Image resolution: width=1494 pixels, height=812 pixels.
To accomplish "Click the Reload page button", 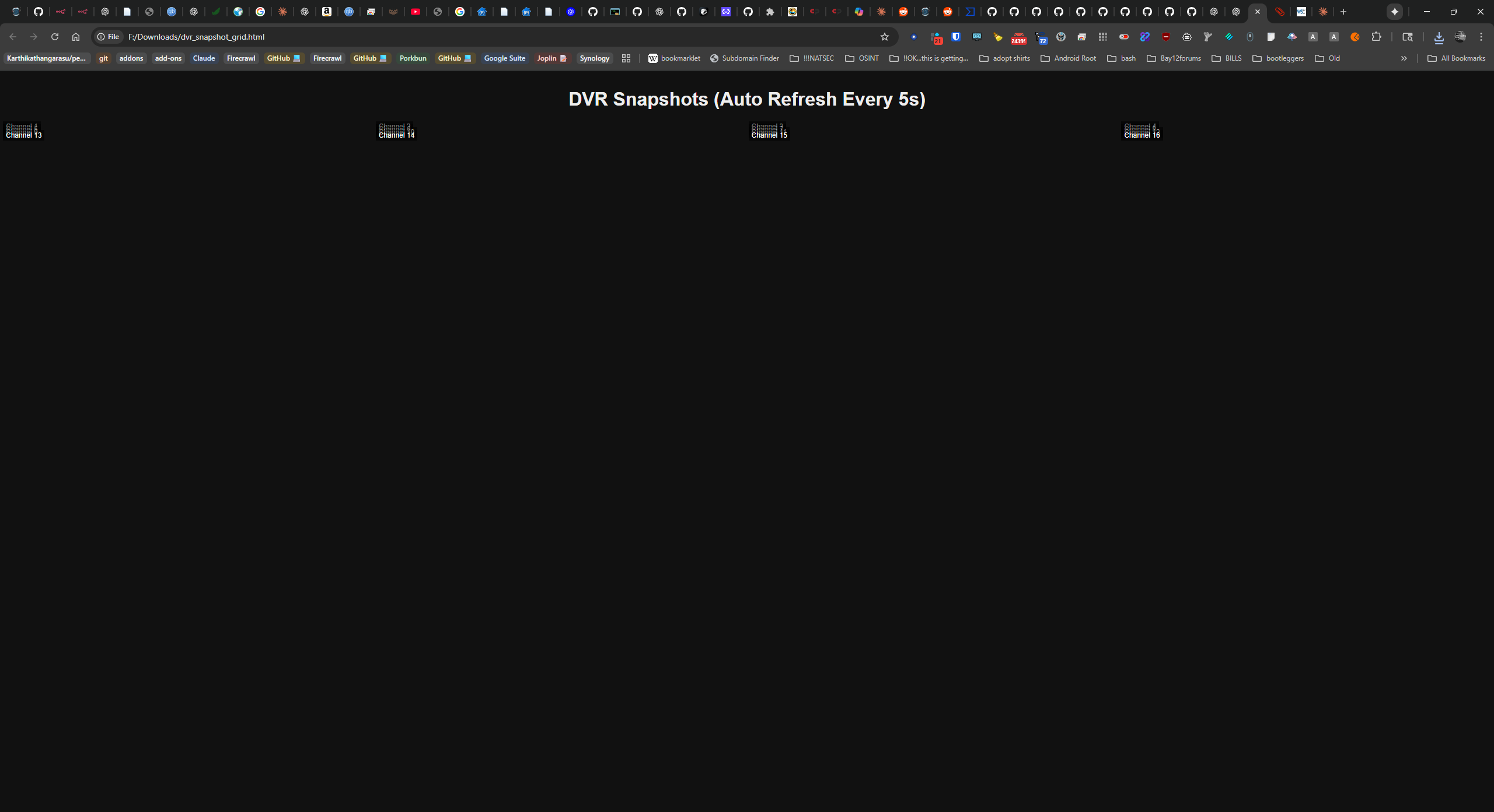I will pyautogui.click(x=55, y=37).
